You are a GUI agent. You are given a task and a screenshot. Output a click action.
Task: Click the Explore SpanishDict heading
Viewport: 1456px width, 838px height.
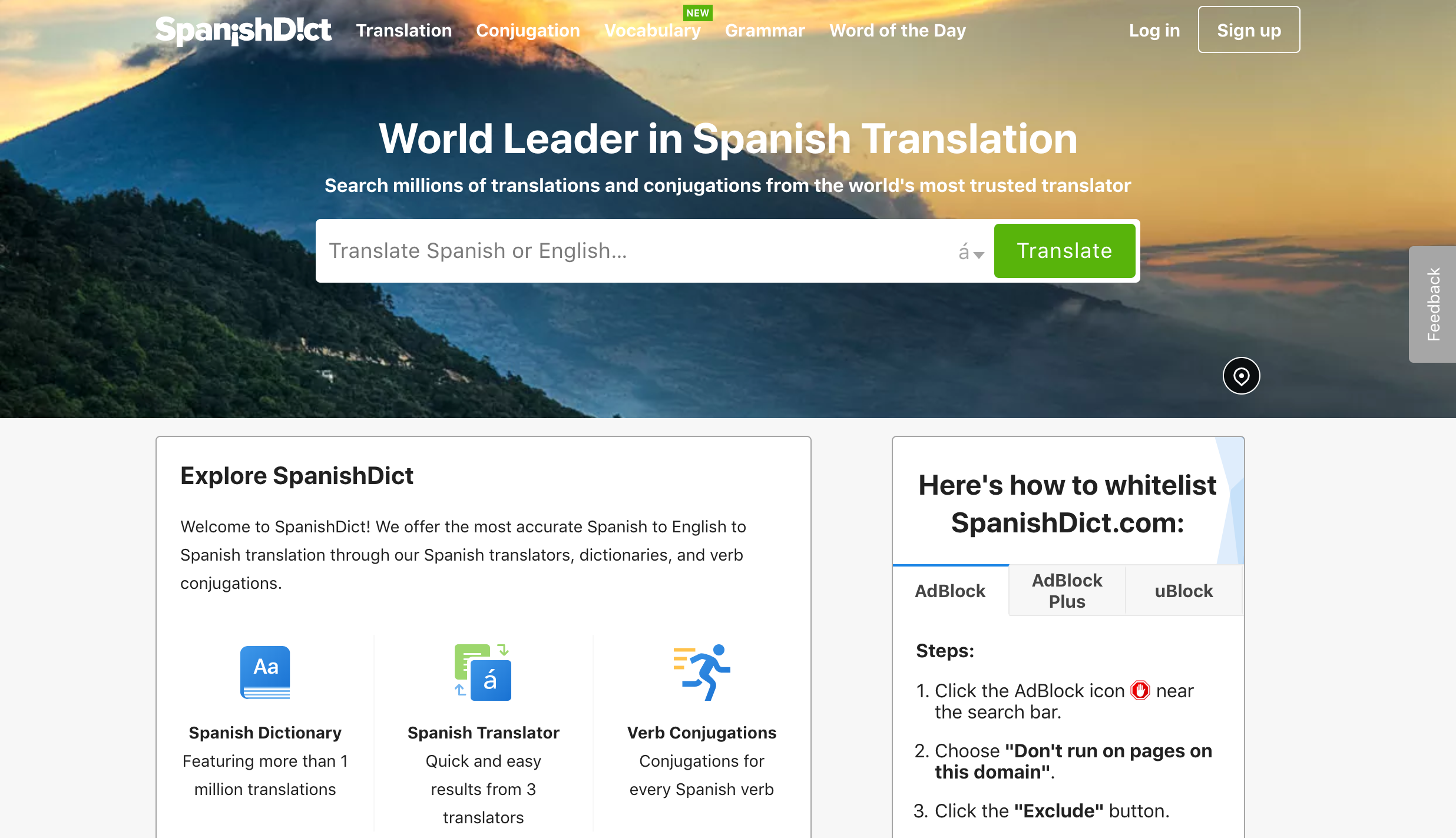[x=297, y=476]
